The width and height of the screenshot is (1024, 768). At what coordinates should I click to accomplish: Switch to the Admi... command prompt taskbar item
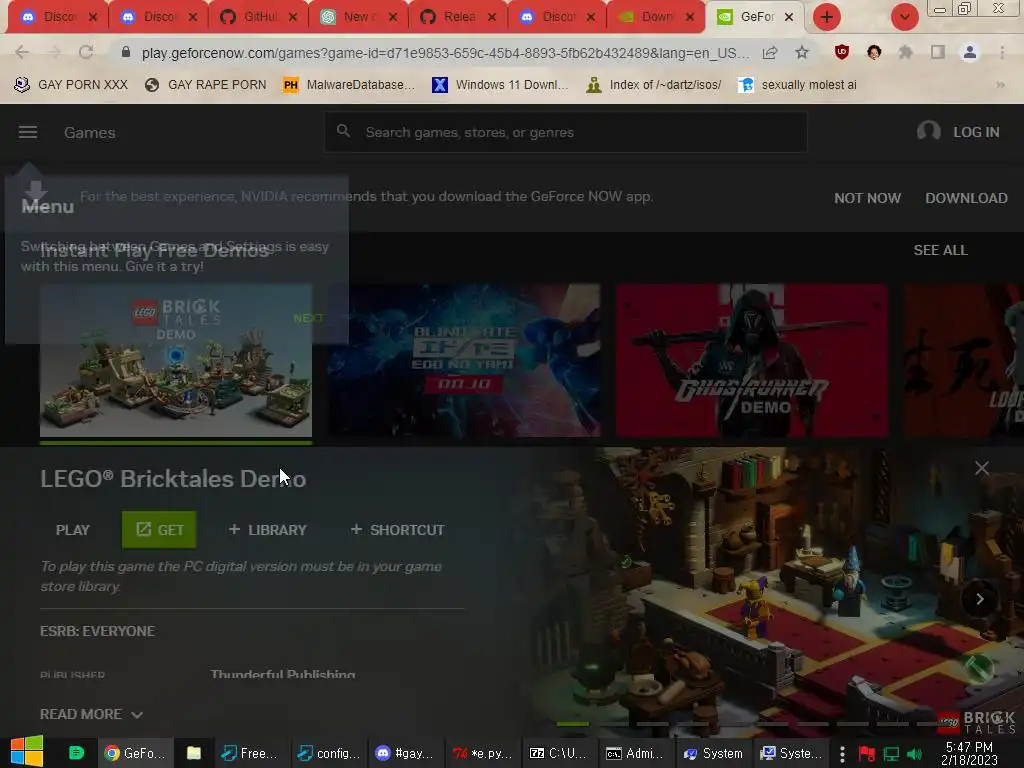pyautogui.click(x=635, y=753)
